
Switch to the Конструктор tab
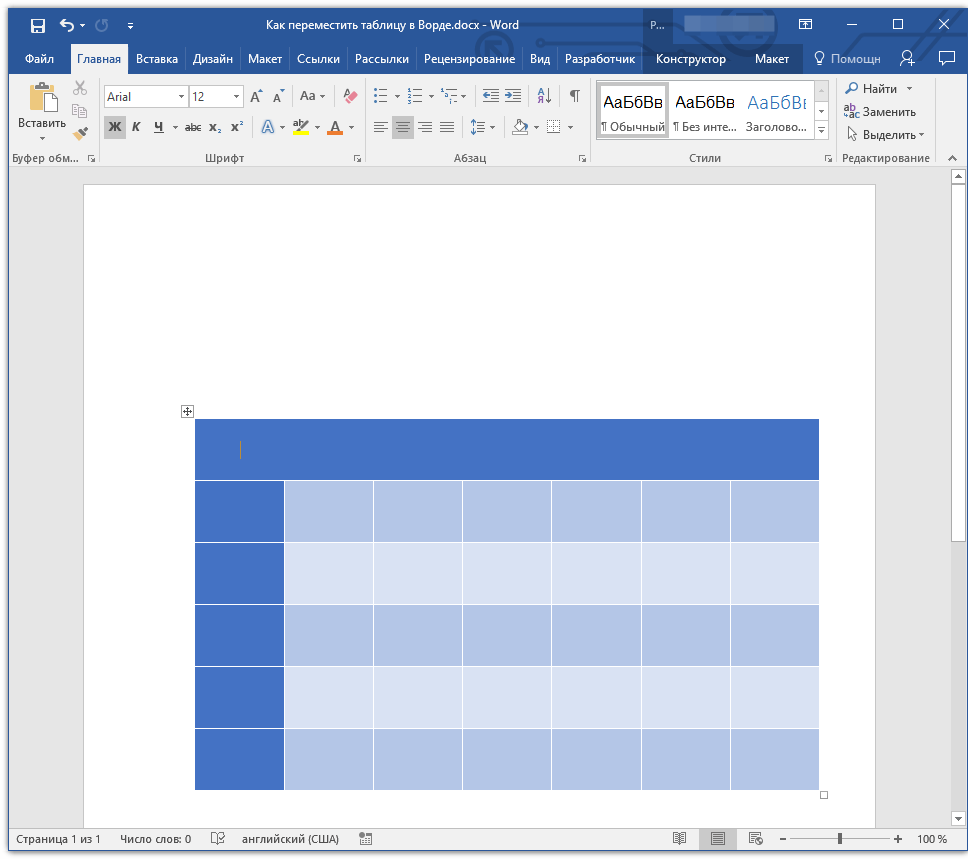[x=690, y=59]
